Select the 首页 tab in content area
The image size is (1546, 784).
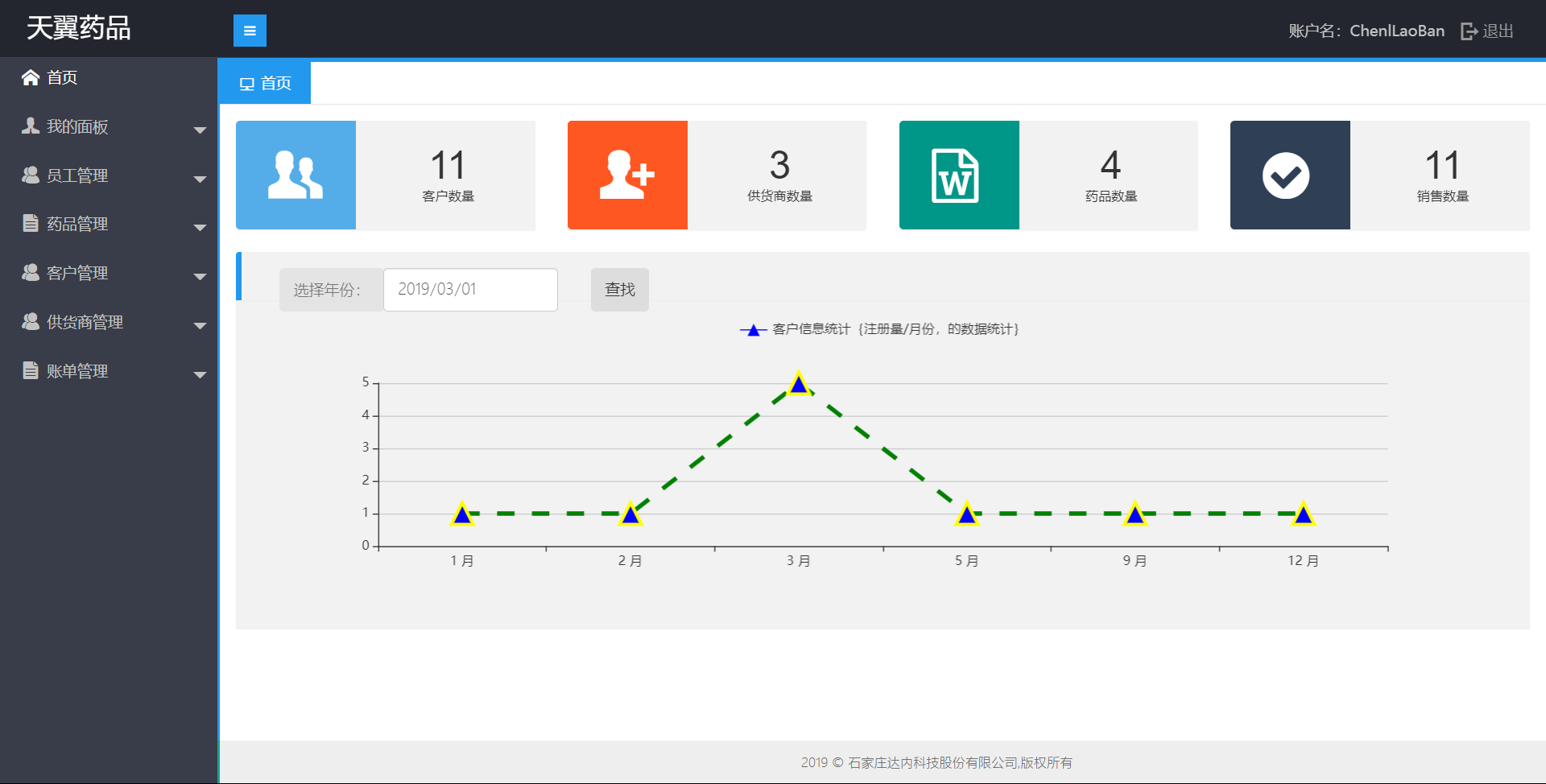click(265, 83)
